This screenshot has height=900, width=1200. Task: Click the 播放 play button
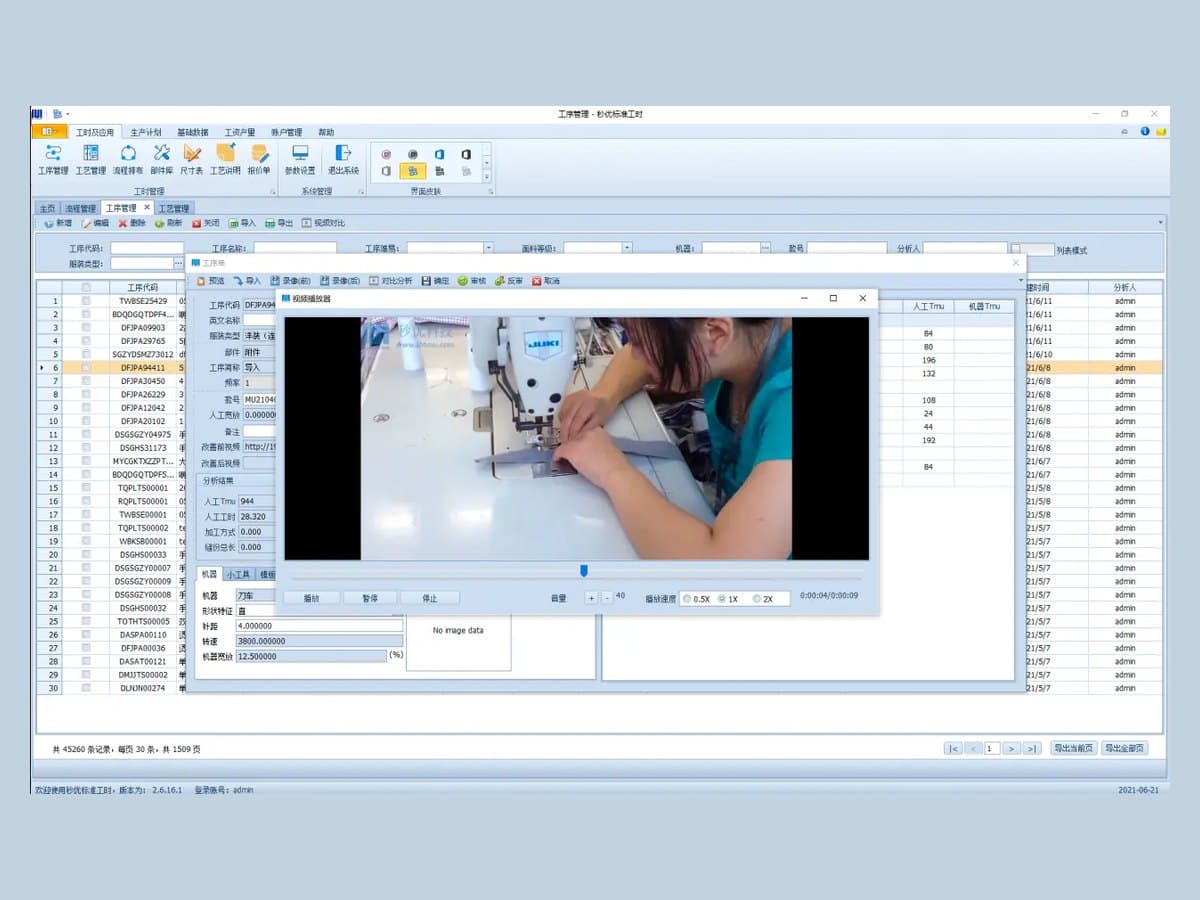311,598
